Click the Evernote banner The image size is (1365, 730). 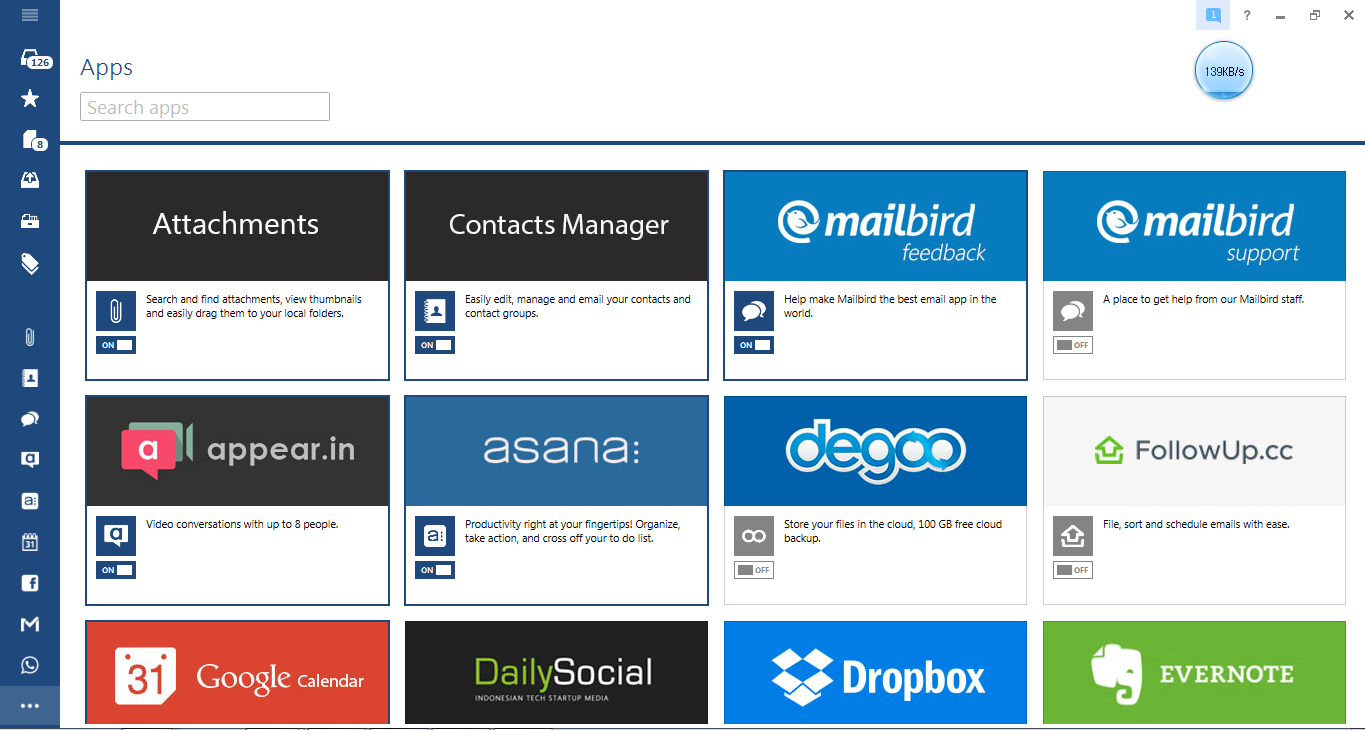tap(1194, 672)
